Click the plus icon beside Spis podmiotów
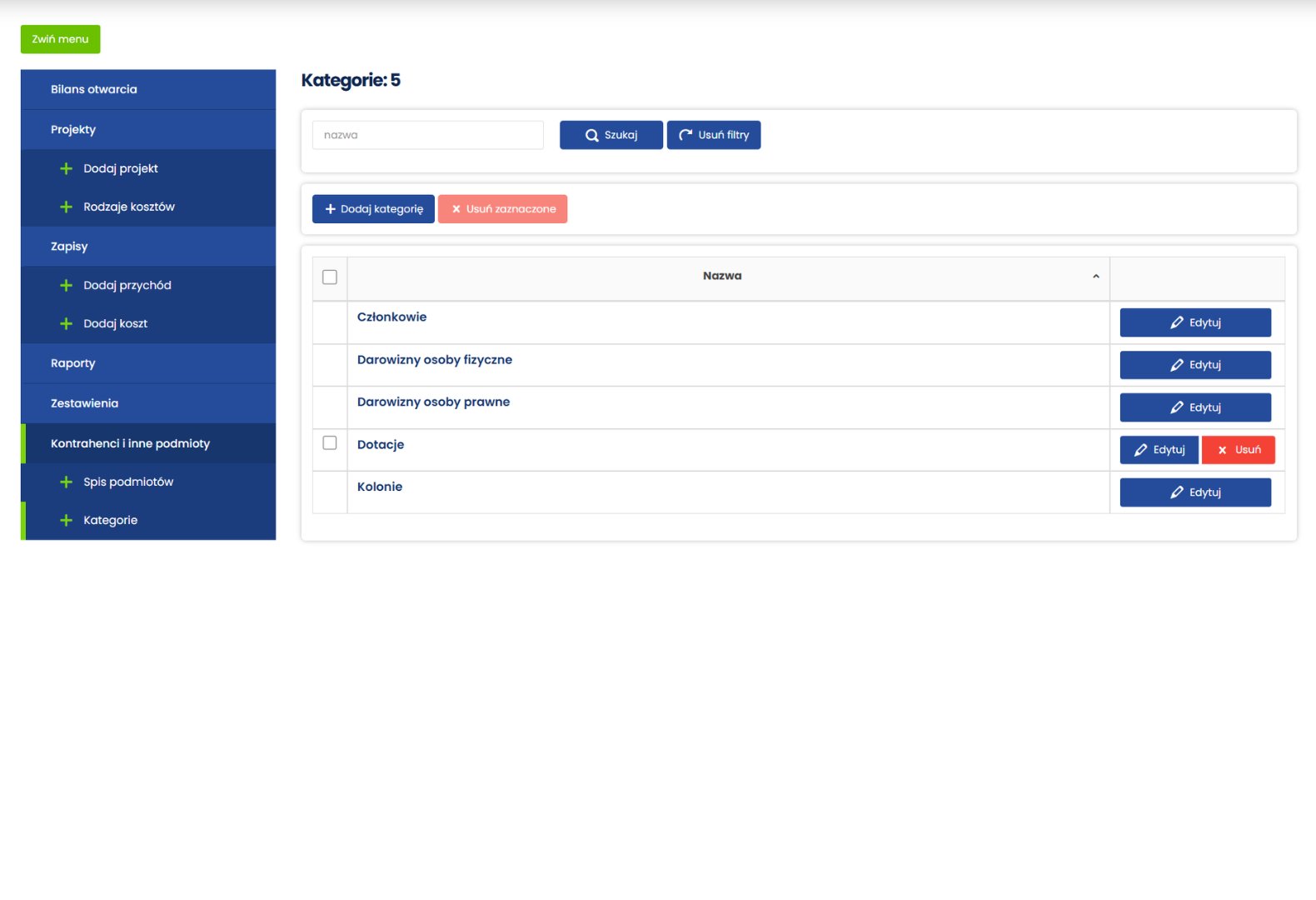The width and height of the screenshot is (1316, 900). pos(67,482)
